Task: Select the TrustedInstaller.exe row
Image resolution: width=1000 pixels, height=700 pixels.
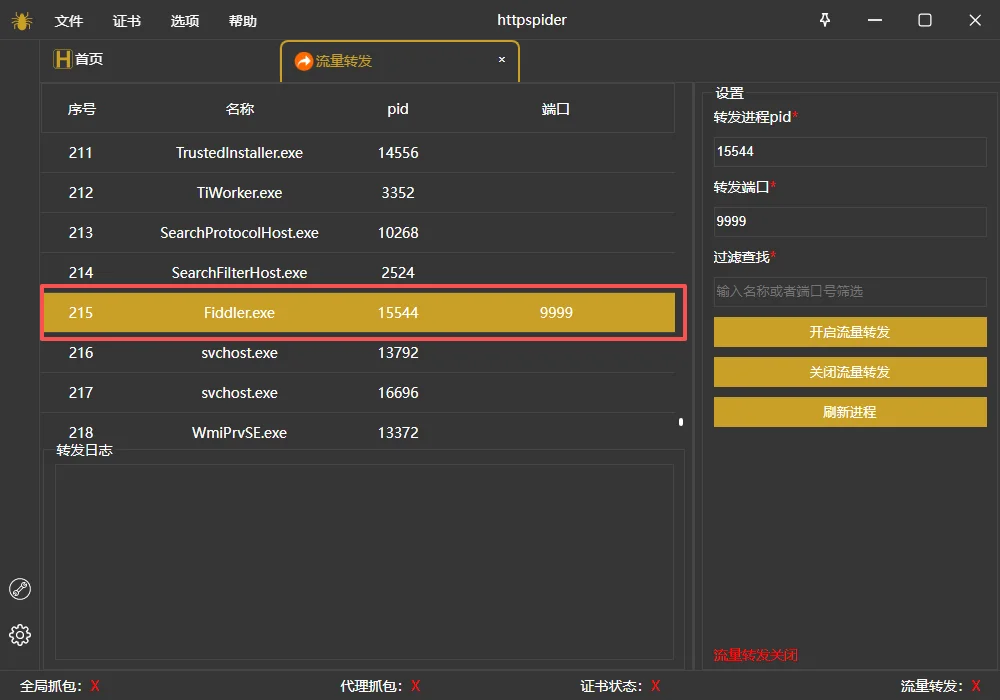Action: click(x=358, y=153)
